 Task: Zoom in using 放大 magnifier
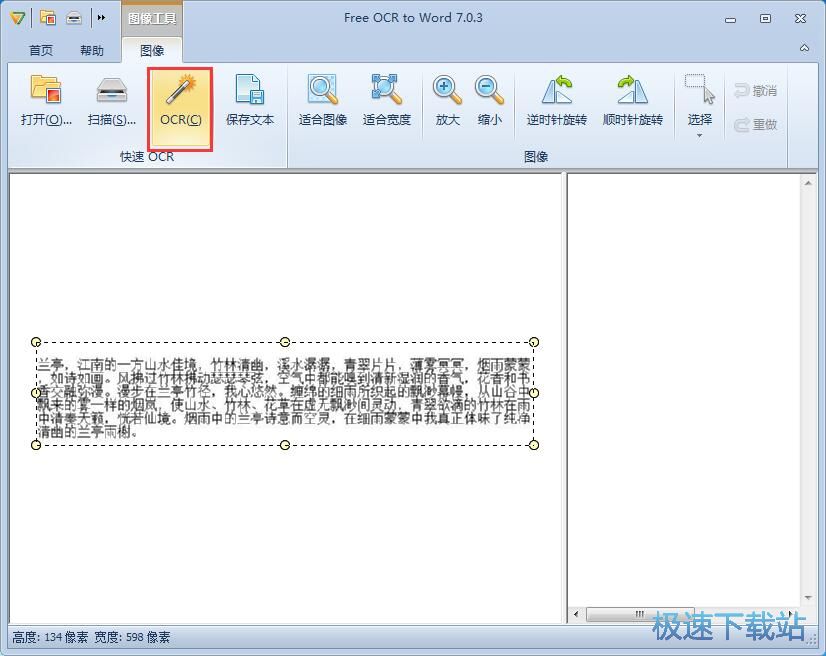(447, 101)
